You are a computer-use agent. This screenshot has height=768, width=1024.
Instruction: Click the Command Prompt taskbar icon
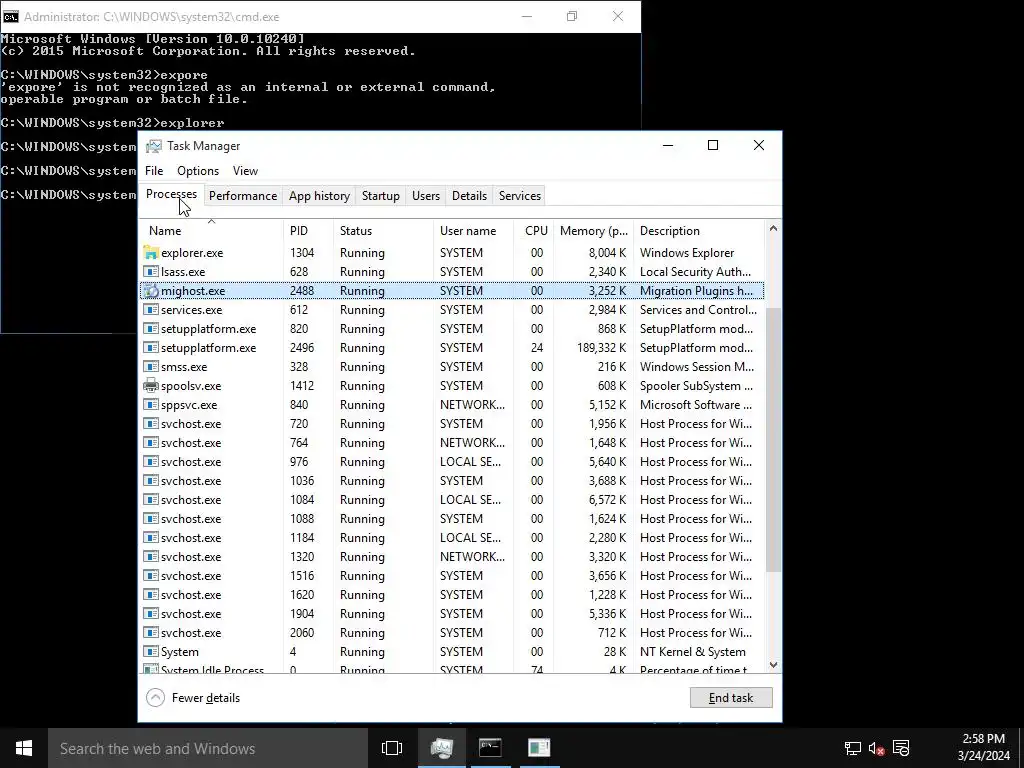(490, 748)
